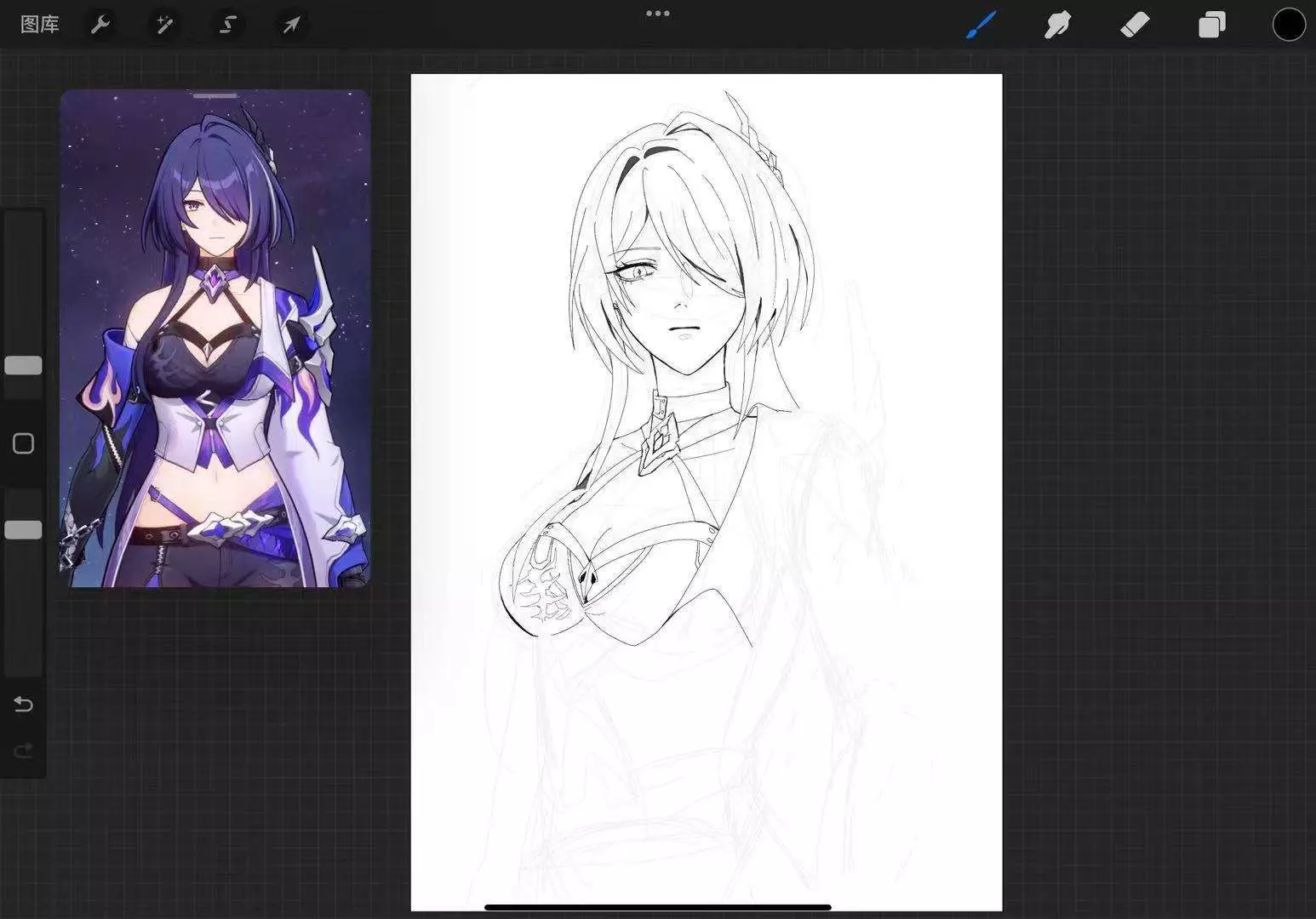Open the 图库 gallery
The width and height of the screenshot is (1316, 919).
(x=40, y=25)
